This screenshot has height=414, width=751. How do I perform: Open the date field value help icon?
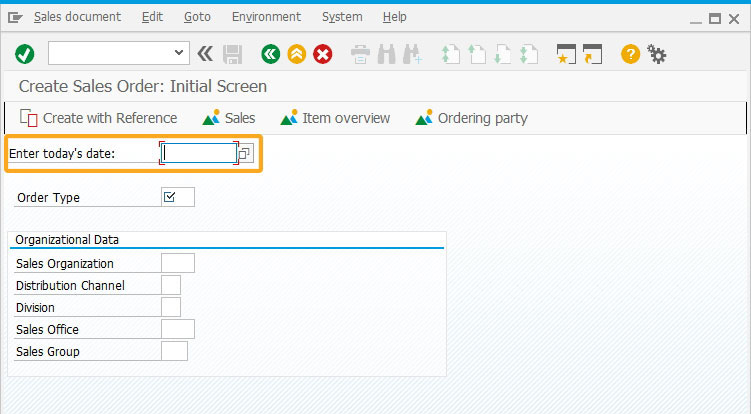(x=245, y=153)
